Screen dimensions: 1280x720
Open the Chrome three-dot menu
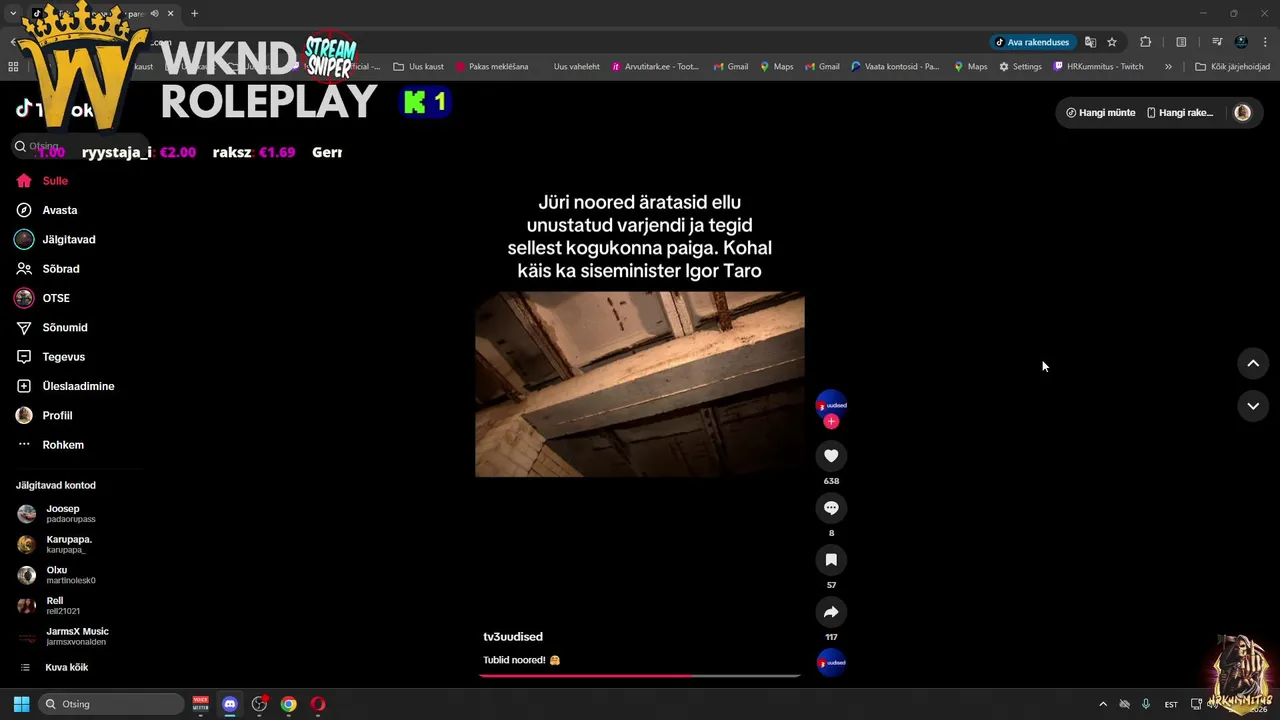point(1265,42)
